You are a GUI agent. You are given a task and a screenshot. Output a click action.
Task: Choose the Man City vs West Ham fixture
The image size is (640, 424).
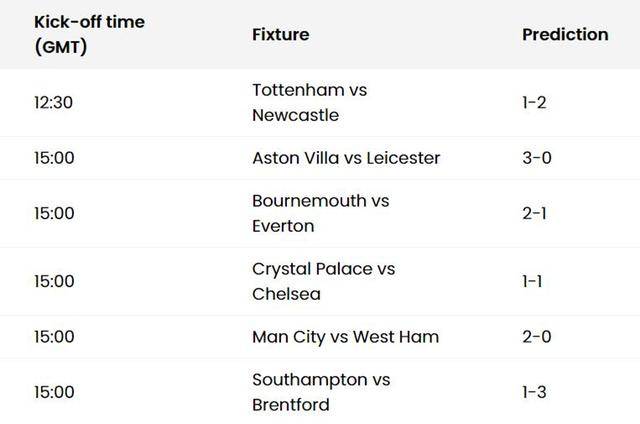point(345,336)
